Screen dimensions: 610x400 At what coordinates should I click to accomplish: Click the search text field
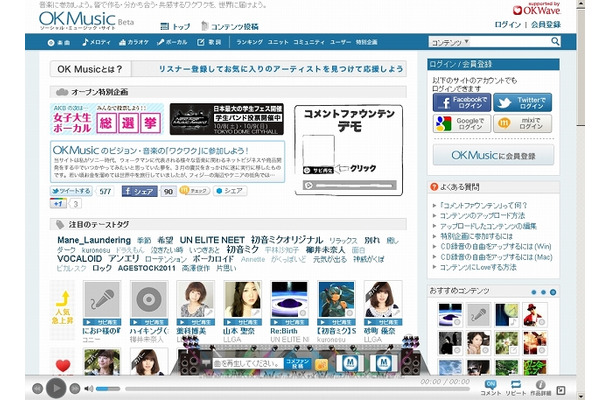pos(510,42)
